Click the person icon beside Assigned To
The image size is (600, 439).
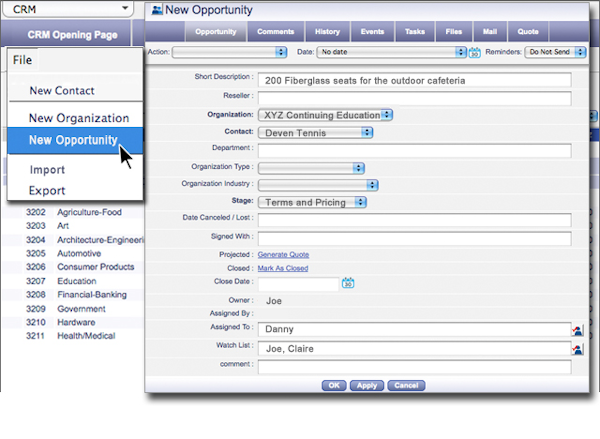tap(578, 330)
